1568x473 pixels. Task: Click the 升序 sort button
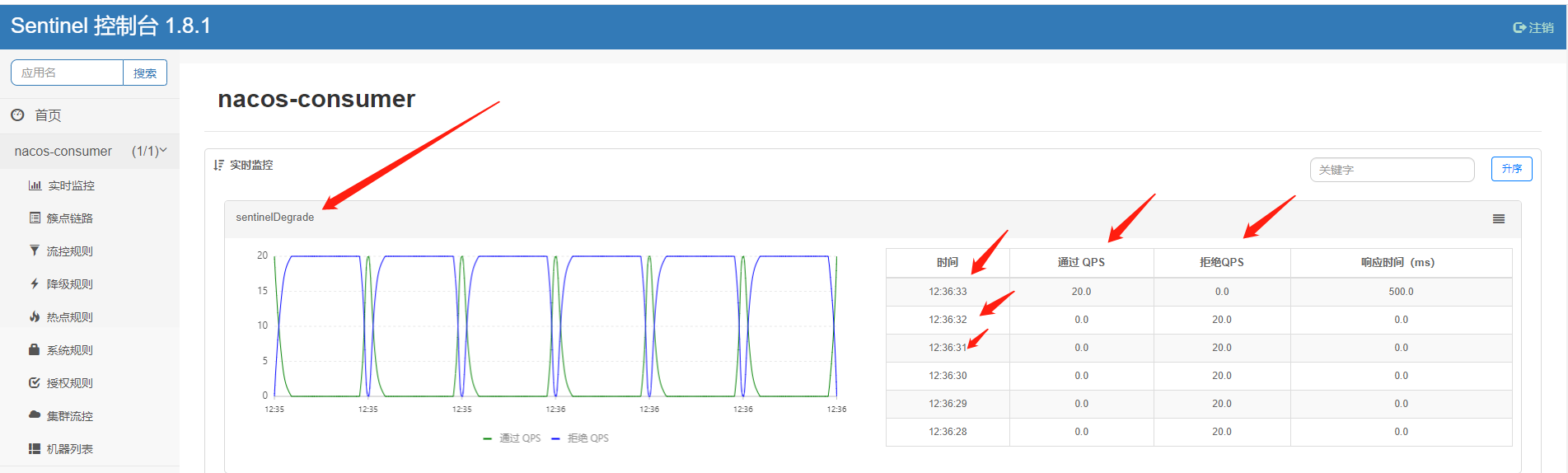pos(1511,169)
